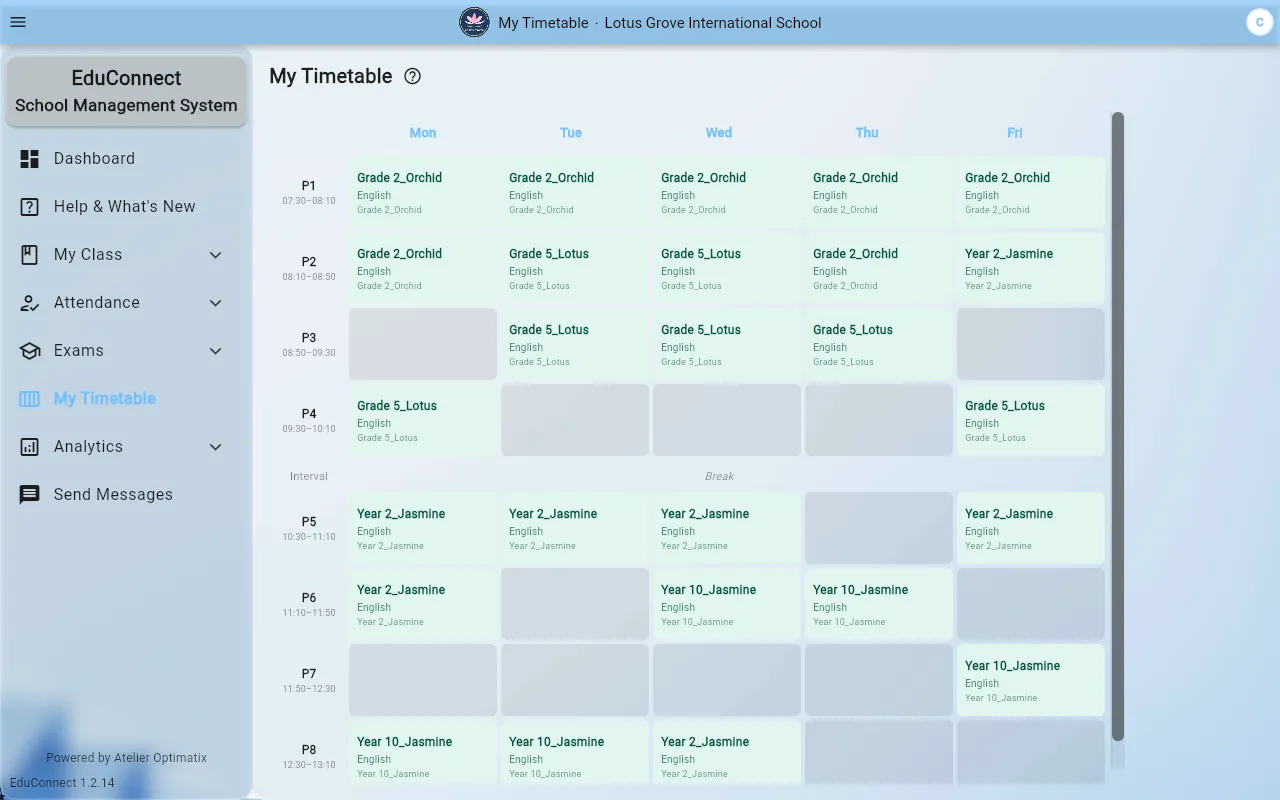Click the Break interval label
The width and height of the screenshot is (1280, 800).
[x=720, y=476]
